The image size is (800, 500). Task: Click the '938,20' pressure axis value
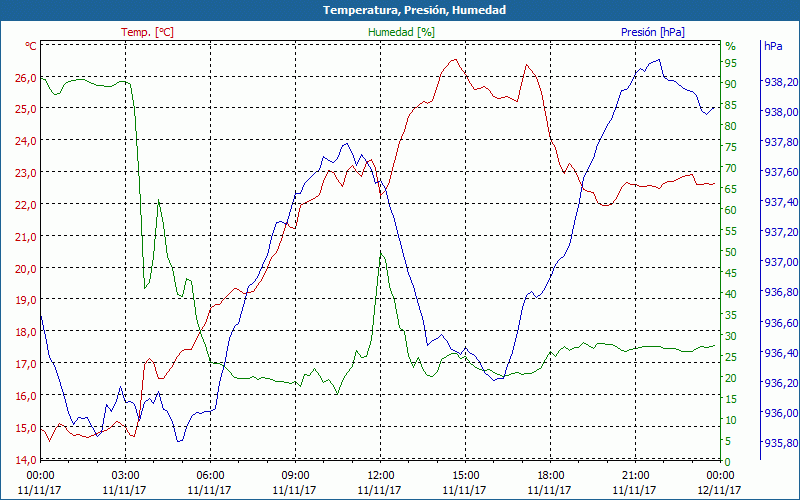click(779, 82)
